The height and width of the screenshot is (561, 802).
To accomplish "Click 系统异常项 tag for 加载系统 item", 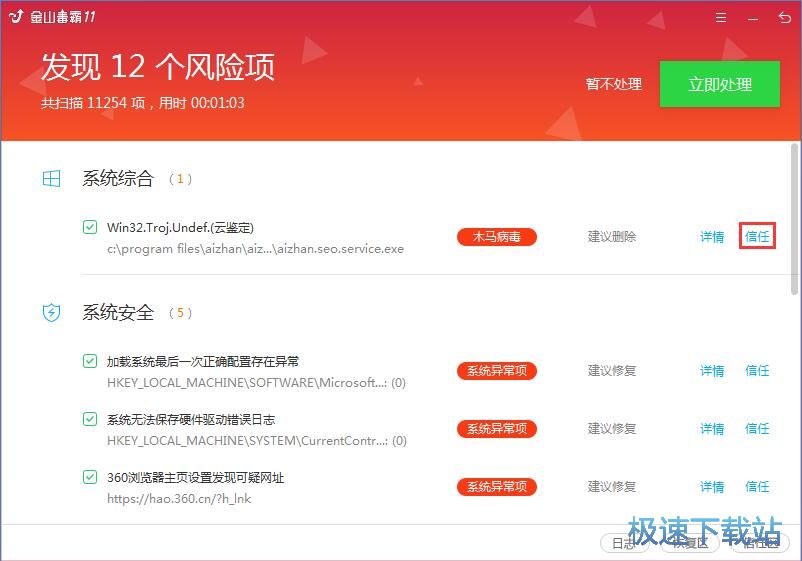I will click(x=497, y=371).
